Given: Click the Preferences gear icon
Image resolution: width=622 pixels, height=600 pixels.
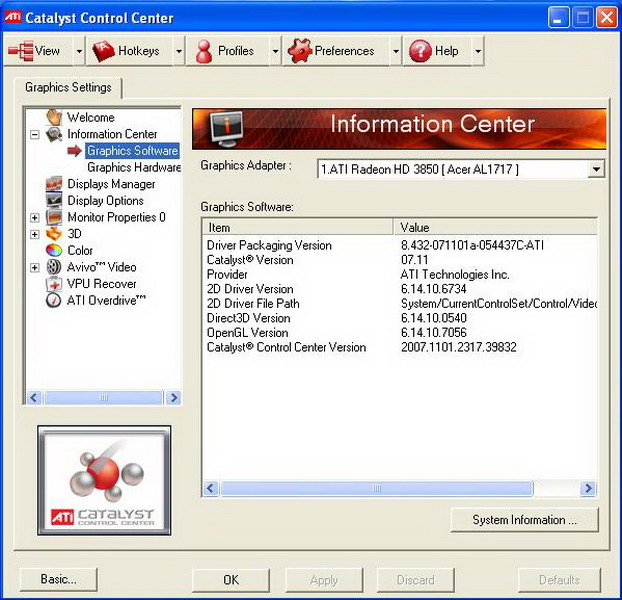Looking at the screenshot, I should (x=300, y=51).
